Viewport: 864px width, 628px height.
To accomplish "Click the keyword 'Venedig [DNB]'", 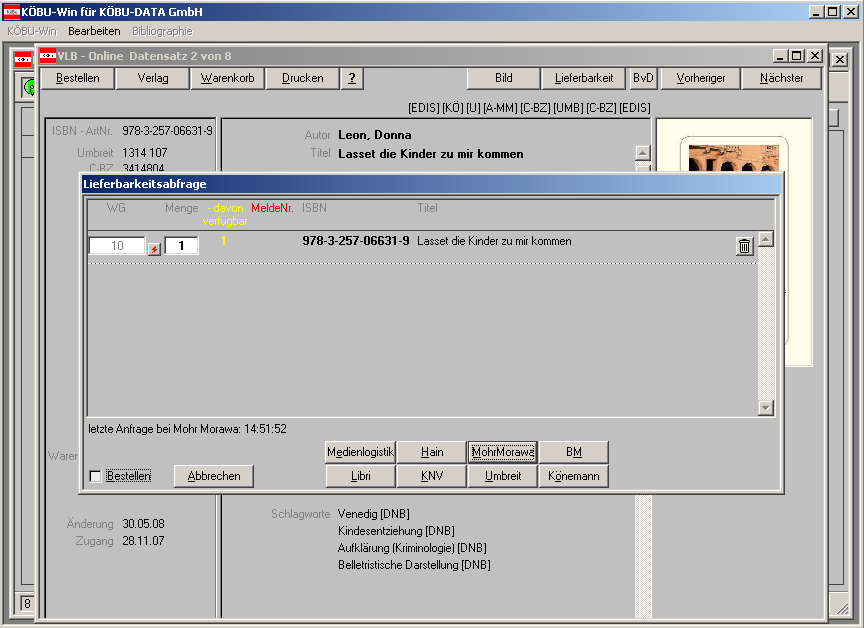I will click(374, 514).
